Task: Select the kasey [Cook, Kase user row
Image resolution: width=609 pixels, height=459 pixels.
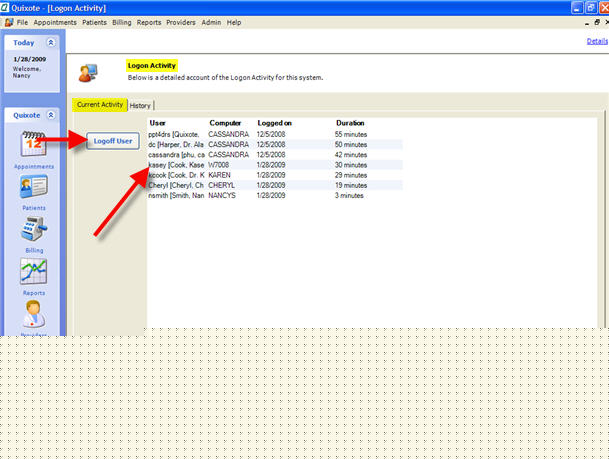Action: coord(275,165)
